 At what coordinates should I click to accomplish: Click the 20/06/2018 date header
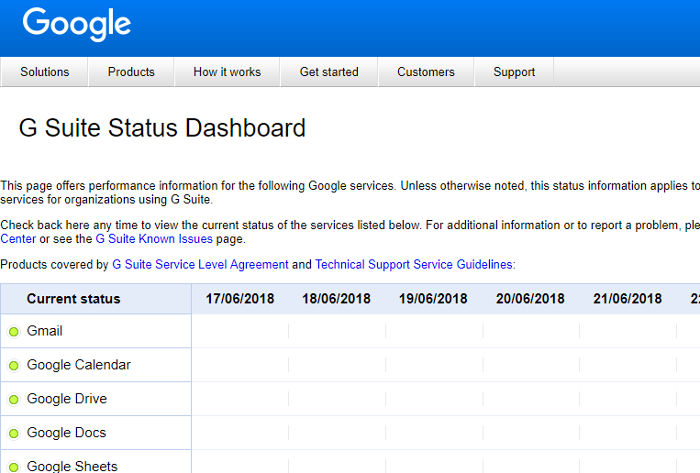pos(530,299)
